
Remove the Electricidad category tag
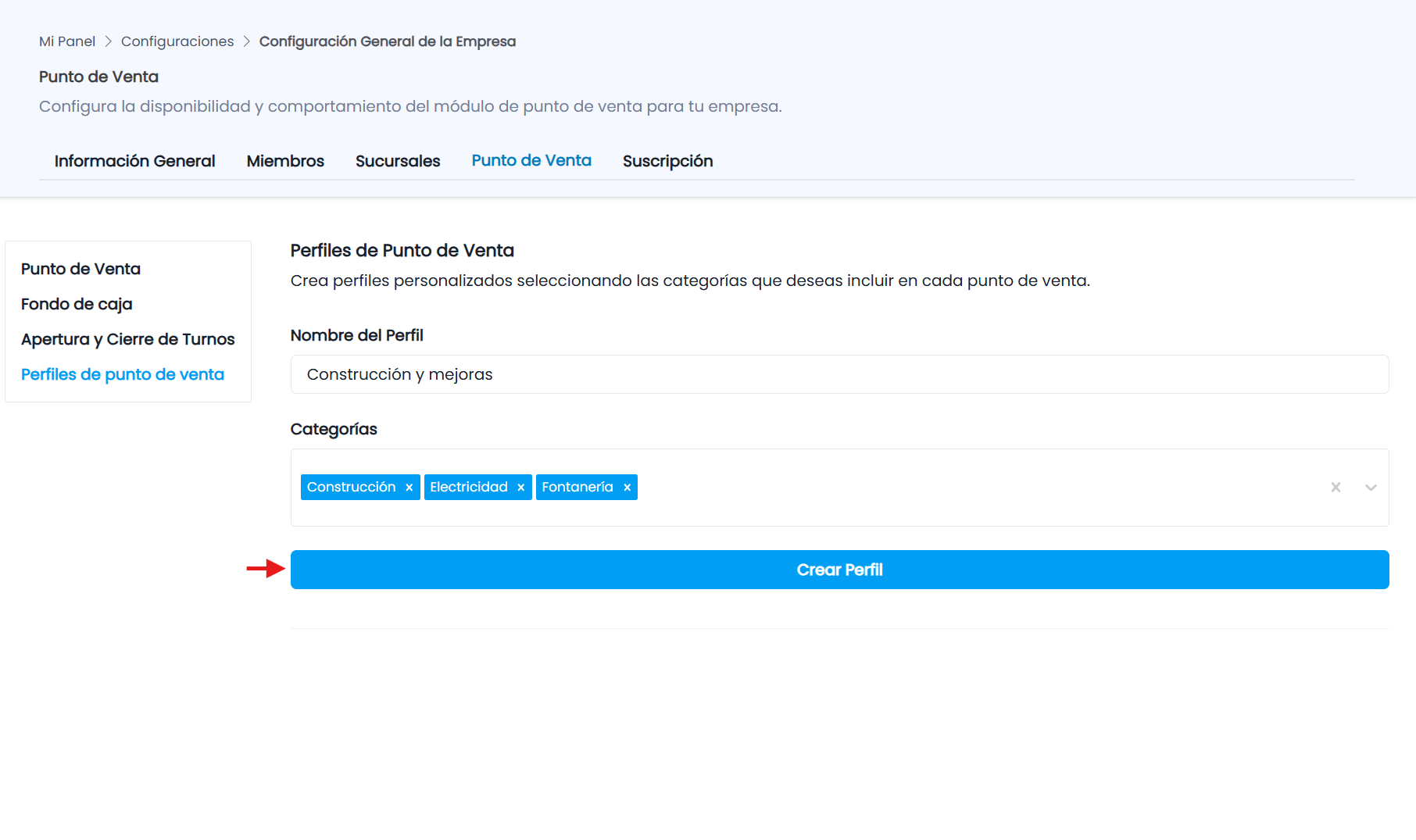[x=520, y=488]
